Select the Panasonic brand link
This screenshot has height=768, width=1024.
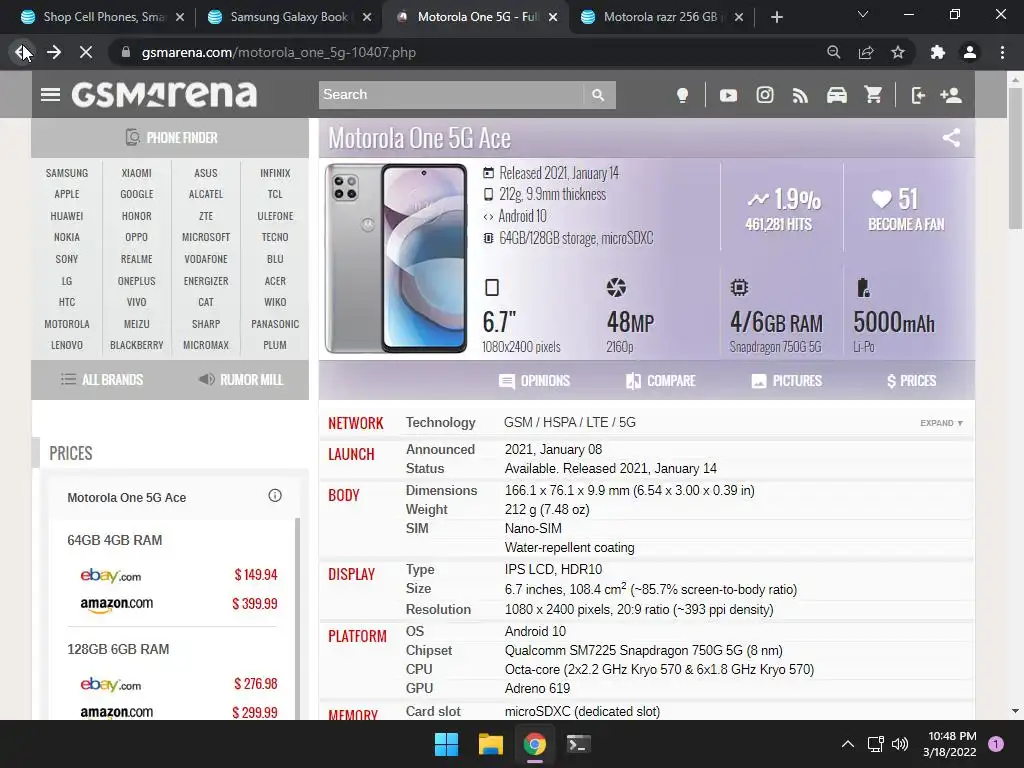point(275,324)
